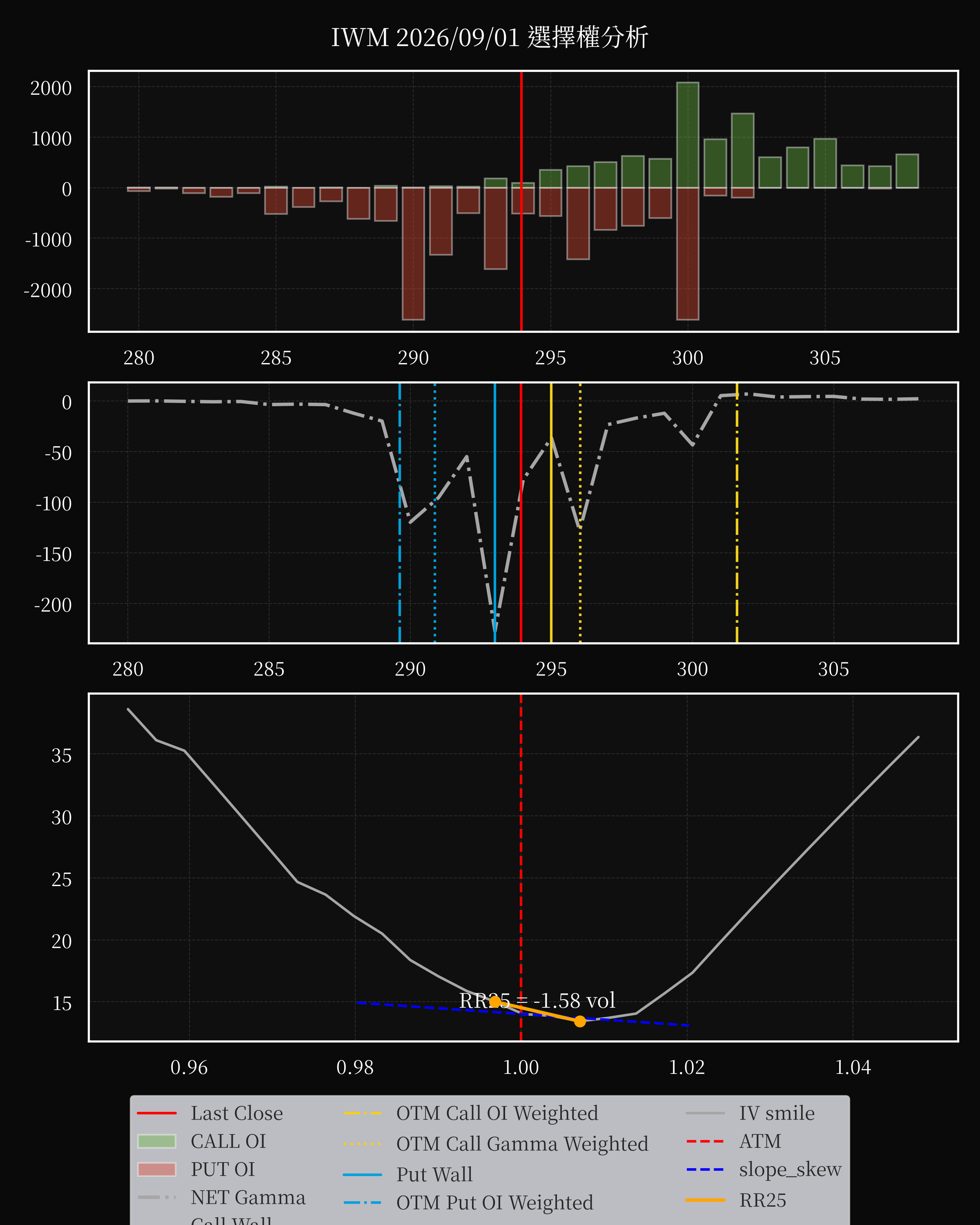Click the orange RR25 legend line sample

pos(706,1200)
